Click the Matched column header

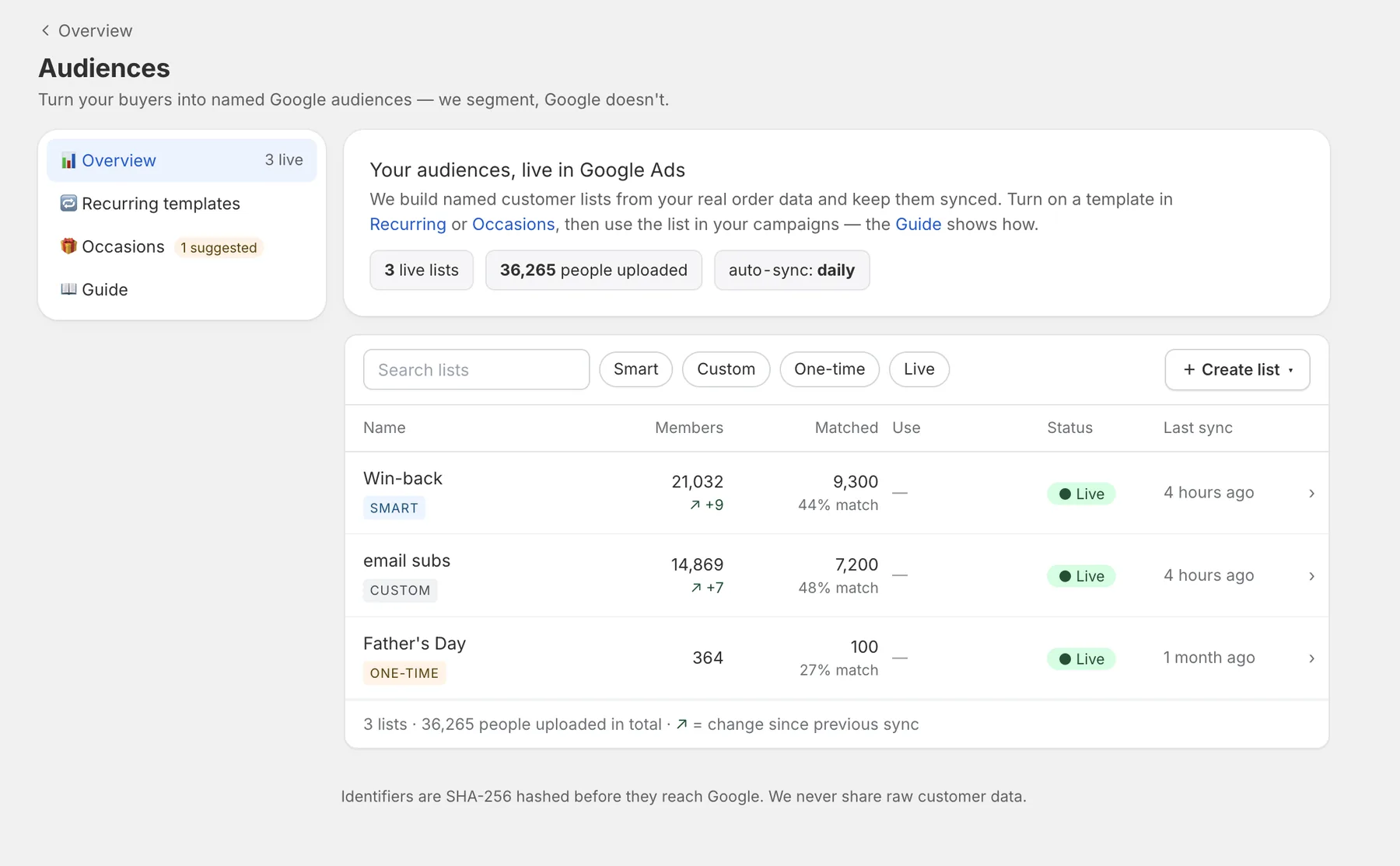[x=846, y=428]
